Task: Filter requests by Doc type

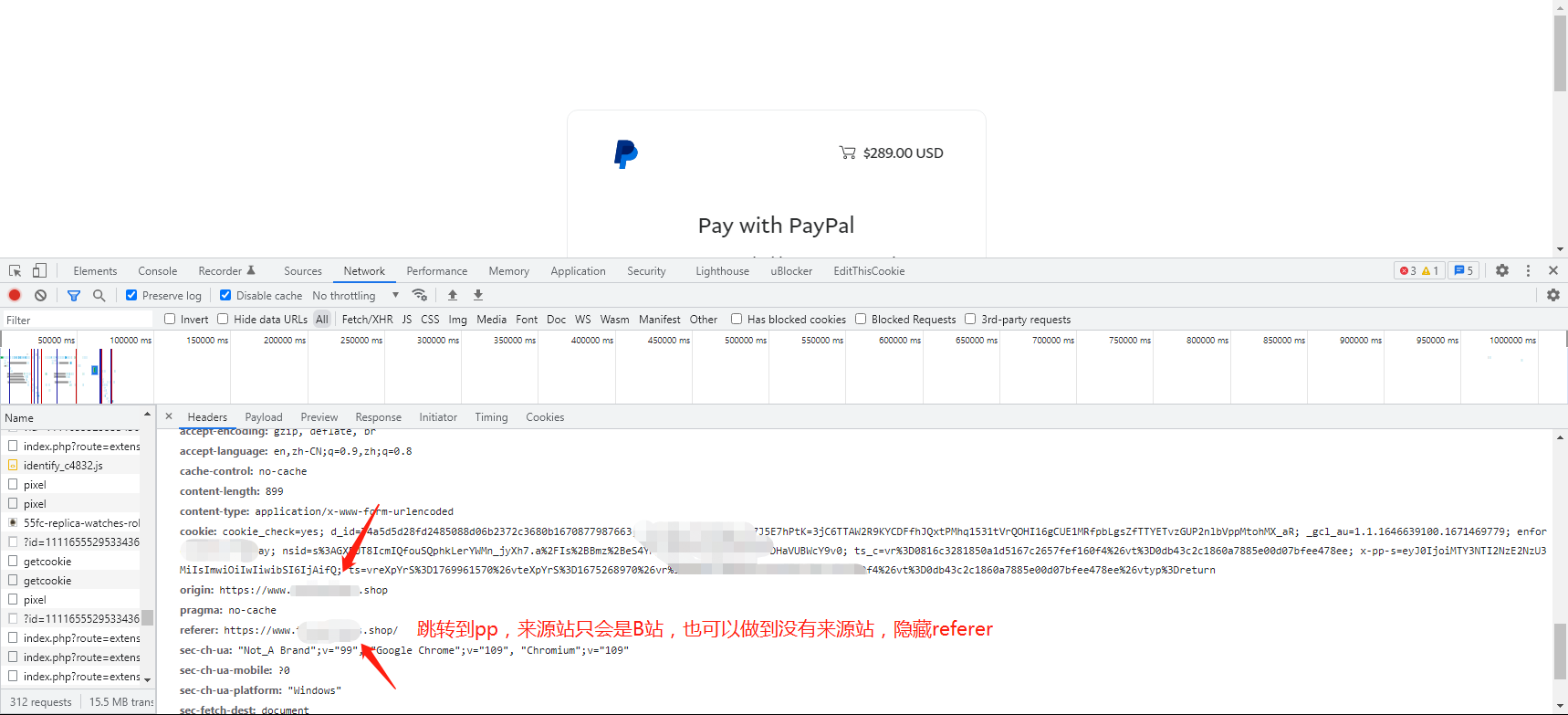Action: pyautogui.click(x=556, y=320)
